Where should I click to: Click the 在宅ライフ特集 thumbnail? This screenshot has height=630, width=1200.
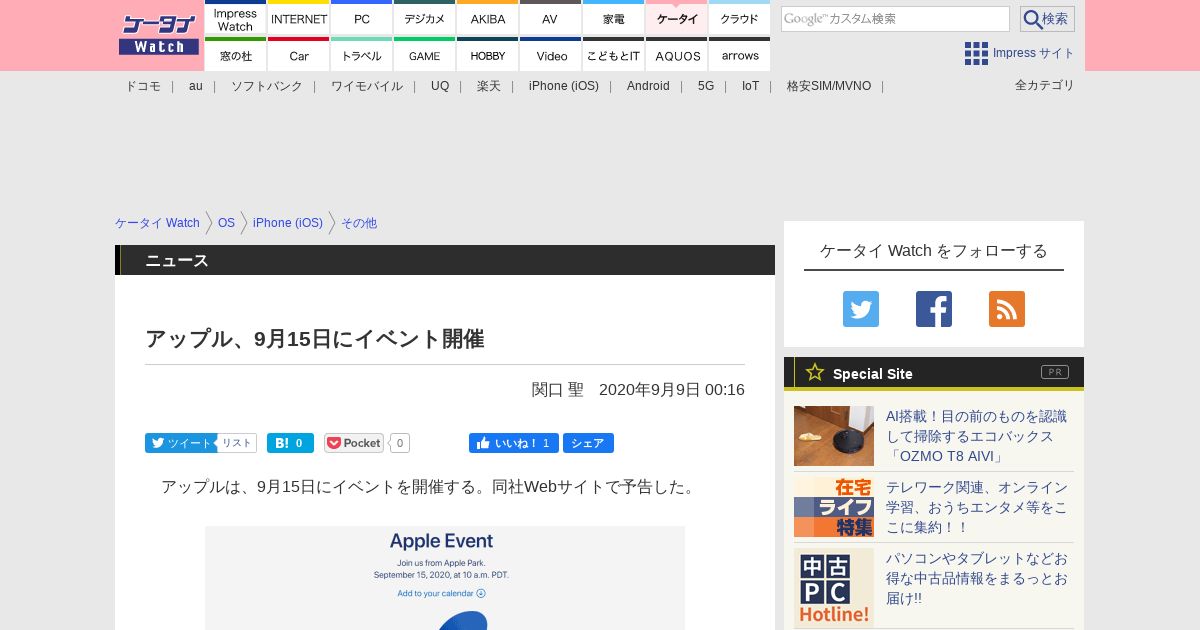click(834, 507)
